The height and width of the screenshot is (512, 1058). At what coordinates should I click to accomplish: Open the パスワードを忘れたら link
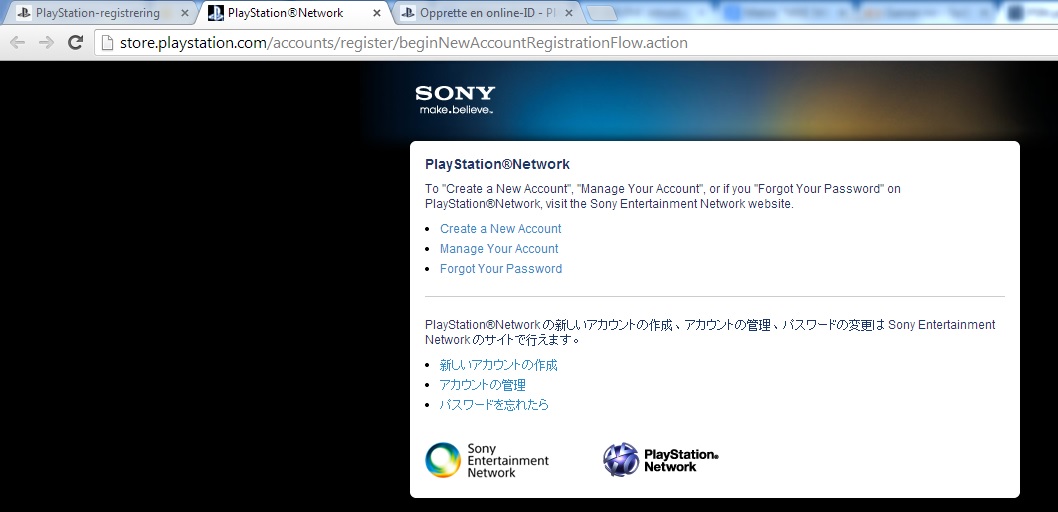click(495, 405)
